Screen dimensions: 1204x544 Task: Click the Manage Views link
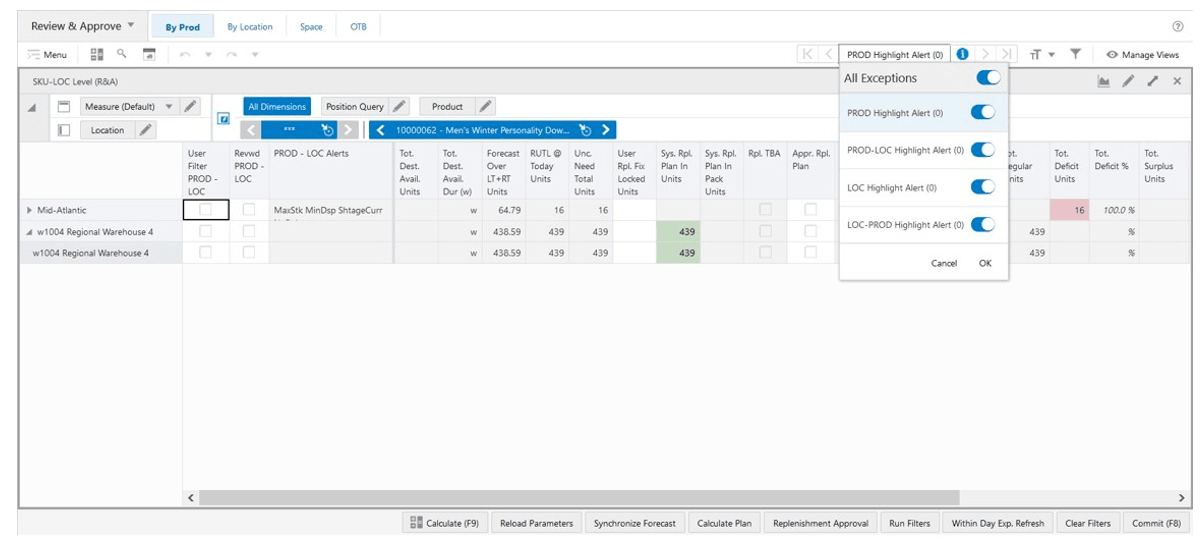point(1142,54)
